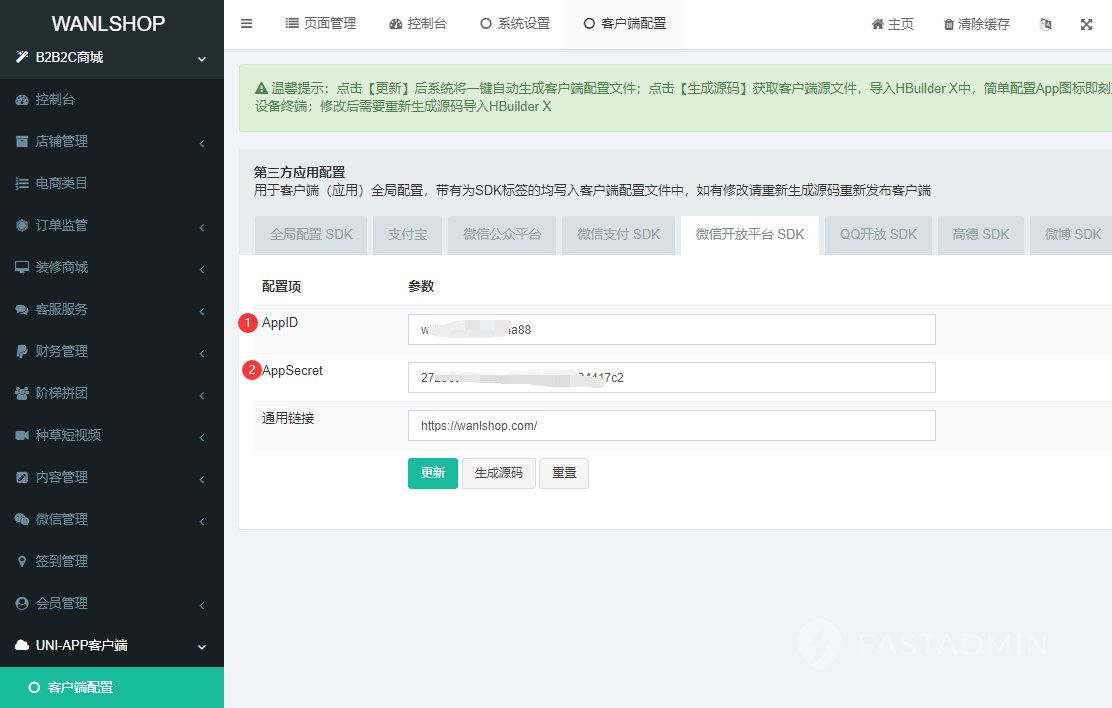Click the language switch icon in top bar
Viewport: 1112px width, 708px height.
[x=1045, y=24]
